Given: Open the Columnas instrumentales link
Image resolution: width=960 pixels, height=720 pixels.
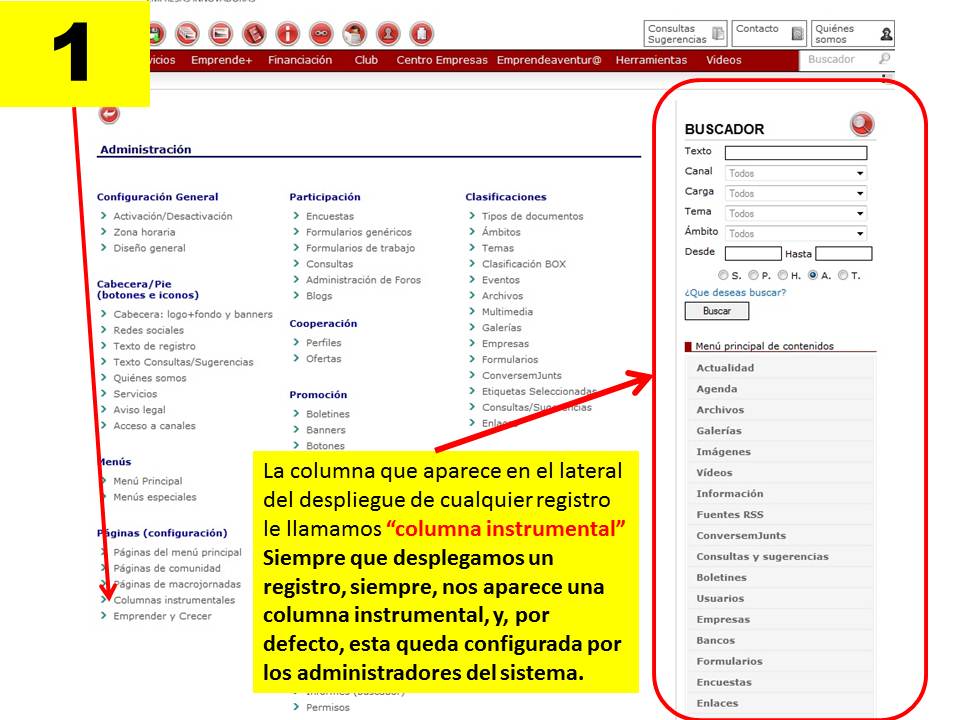Looking at the screenshot, I should 174,600.
